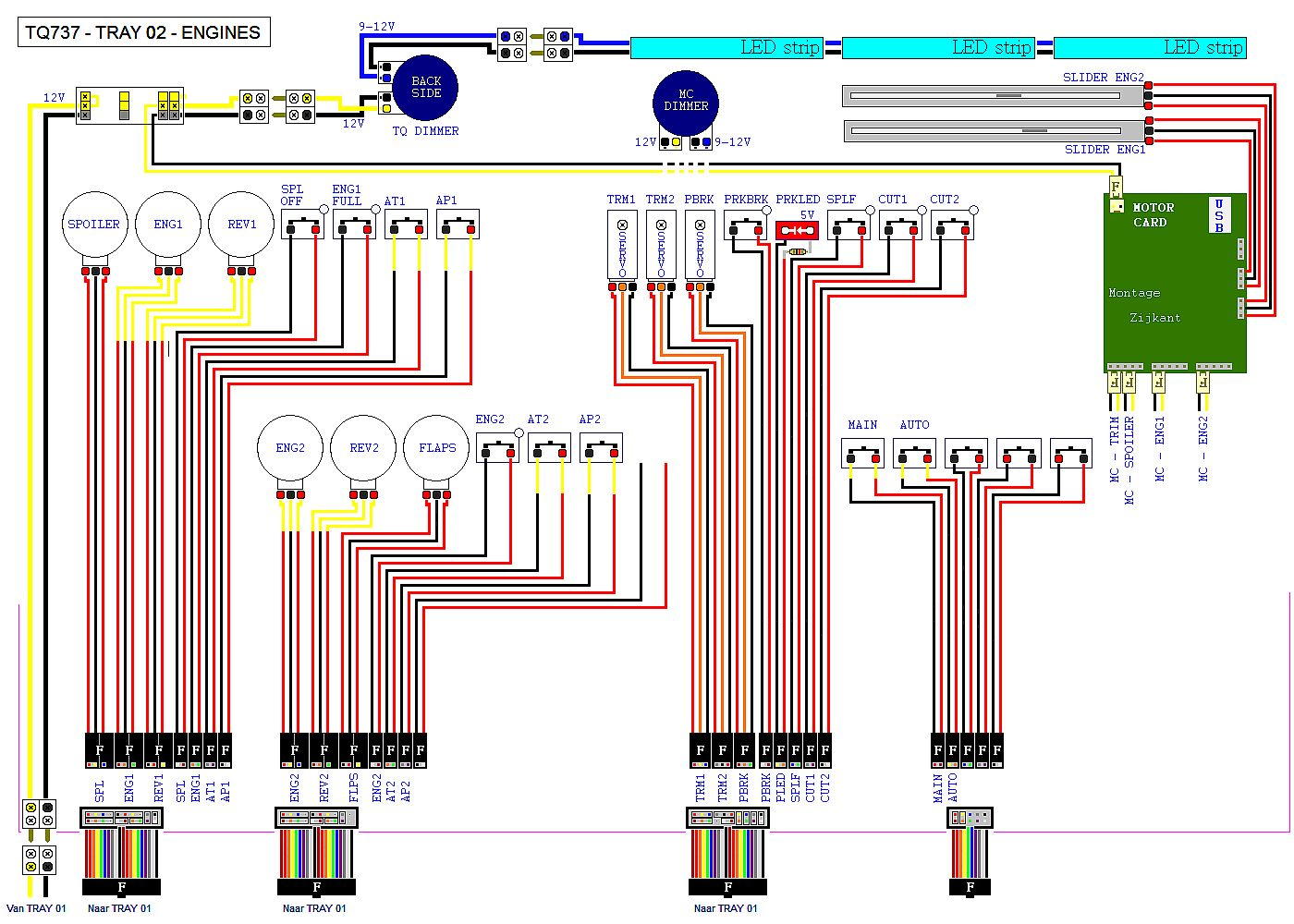Click the 'Zijkant' text on the motor card

pos(1154,318)
